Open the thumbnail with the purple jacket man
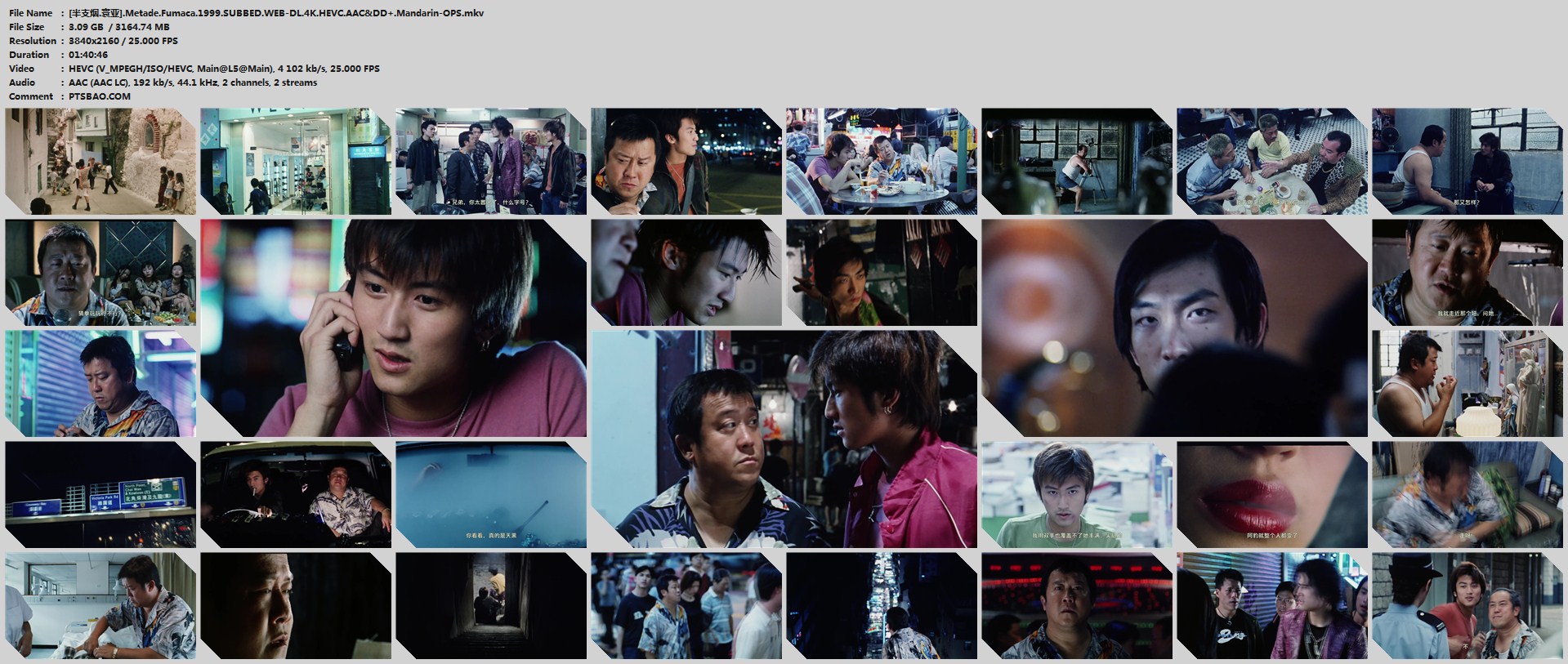The image size is (1568, 664). pyautogui.click(x=1272, y=606)
